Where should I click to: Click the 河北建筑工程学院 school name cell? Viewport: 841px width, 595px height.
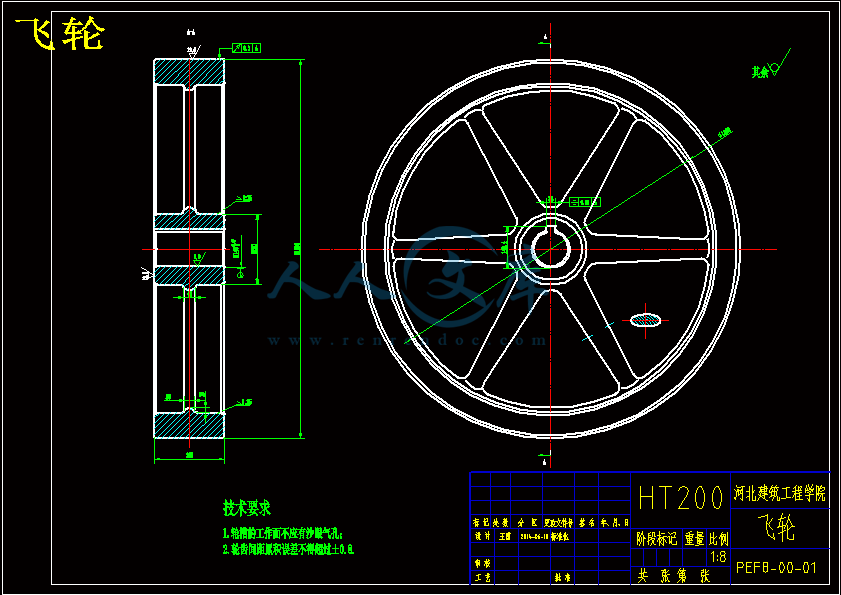[779, 493]
